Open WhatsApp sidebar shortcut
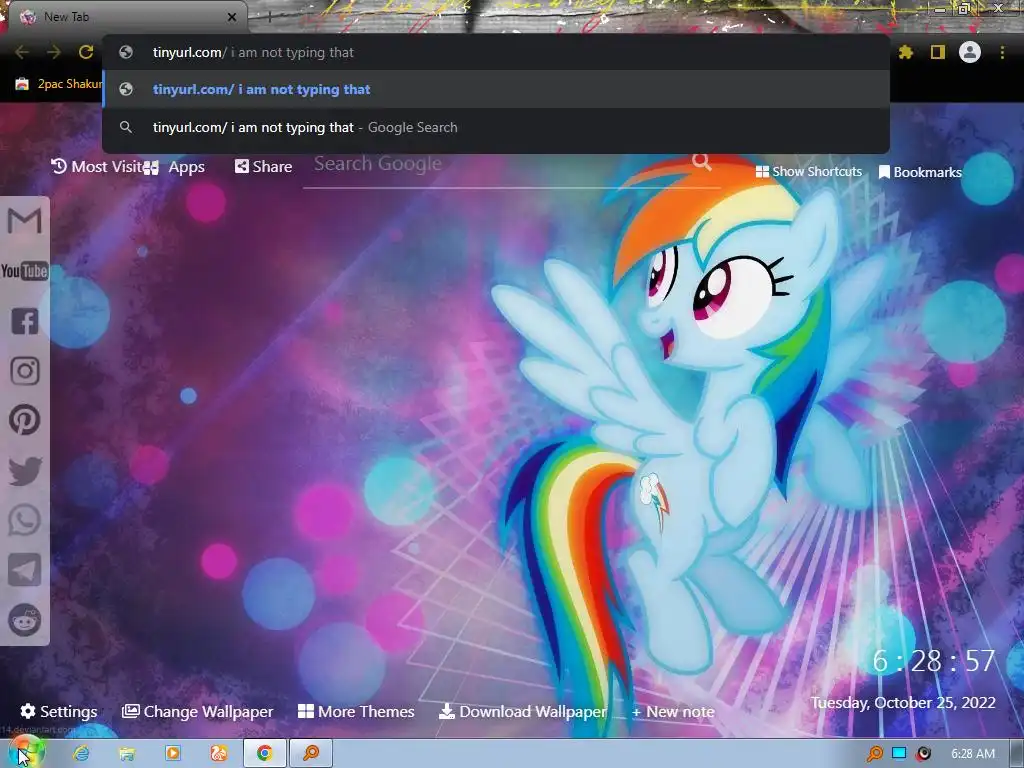Viewport: 1024px width, 768px height. [x=25, y=520]
